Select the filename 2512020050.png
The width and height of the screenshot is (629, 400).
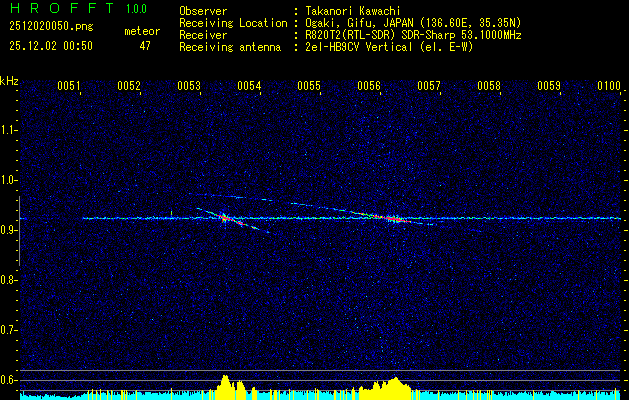(x=51, y=27)
